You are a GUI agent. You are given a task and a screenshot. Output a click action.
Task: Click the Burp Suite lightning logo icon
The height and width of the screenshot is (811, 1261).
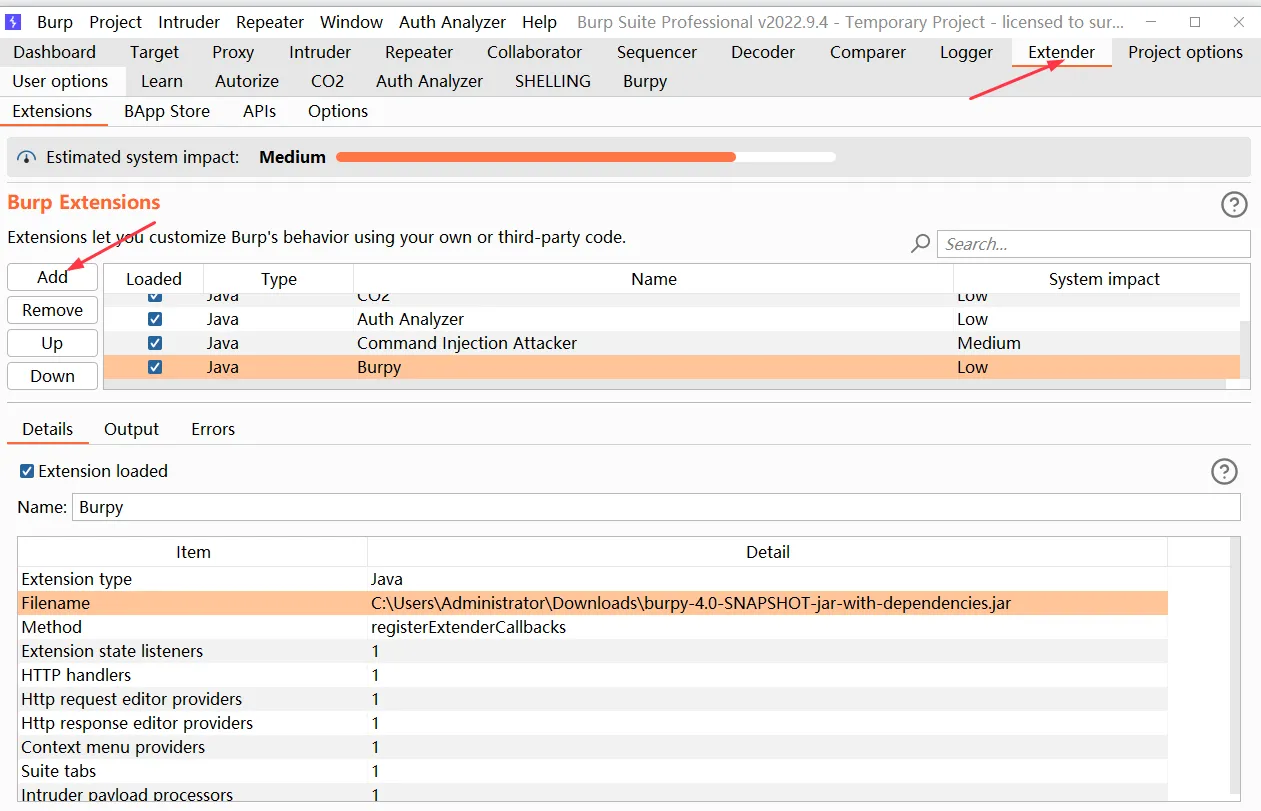(x=14, y=22)
